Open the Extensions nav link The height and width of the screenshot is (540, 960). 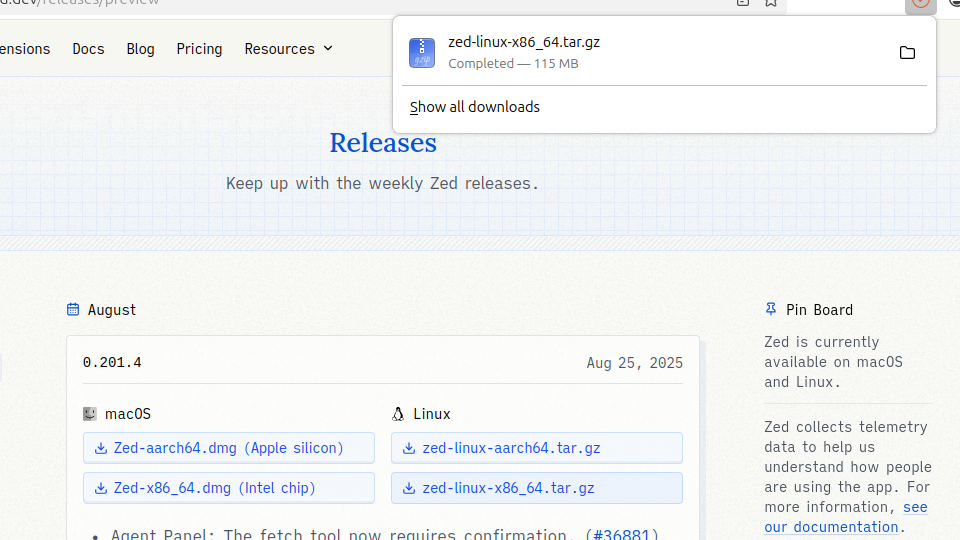(25, 49)
